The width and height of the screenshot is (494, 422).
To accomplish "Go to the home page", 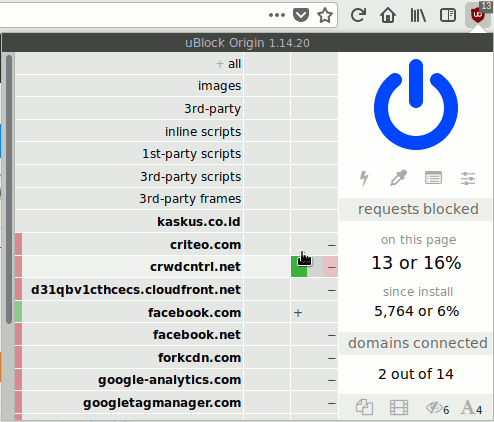I will (388, 15).
